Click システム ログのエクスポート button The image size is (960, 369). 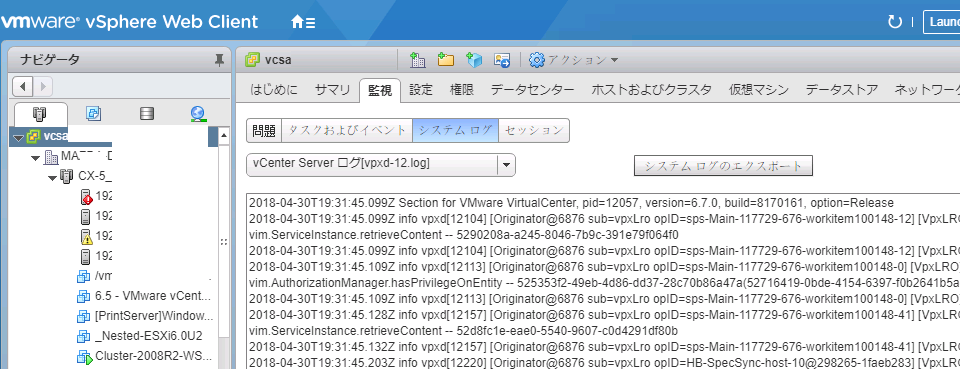pyautogui.click(x=723, y=165)
